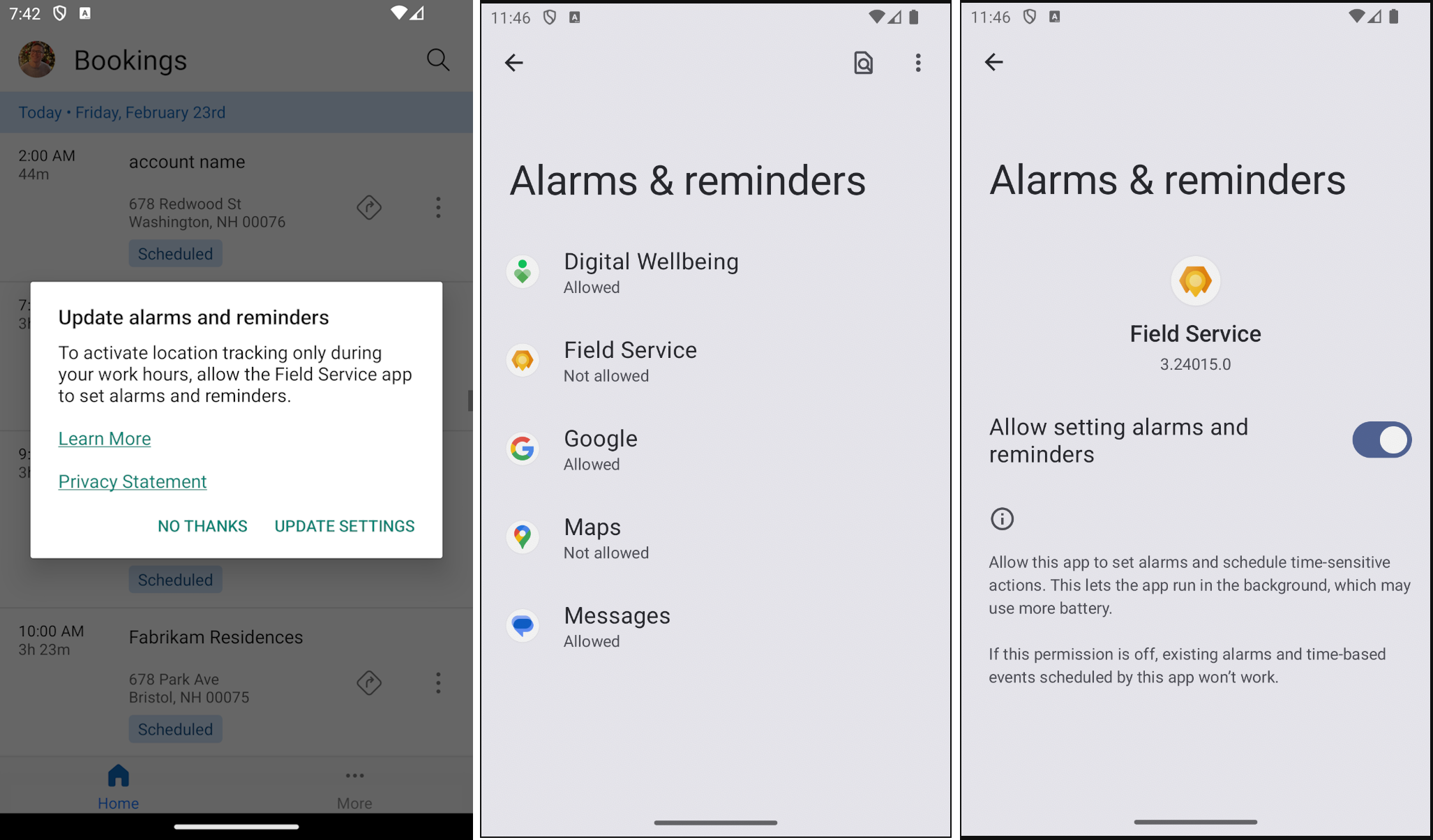The width and height of the screenshot is (1433, 840).
Task: Tap Privacy Statement link in dialog
Action: [x=132, y=481]
